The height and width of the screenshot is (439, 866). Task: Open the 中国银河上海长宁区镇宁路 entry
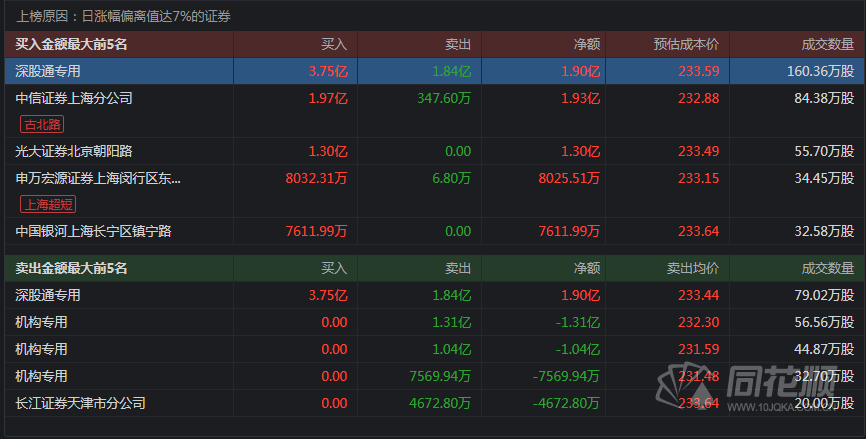(94, 231)
